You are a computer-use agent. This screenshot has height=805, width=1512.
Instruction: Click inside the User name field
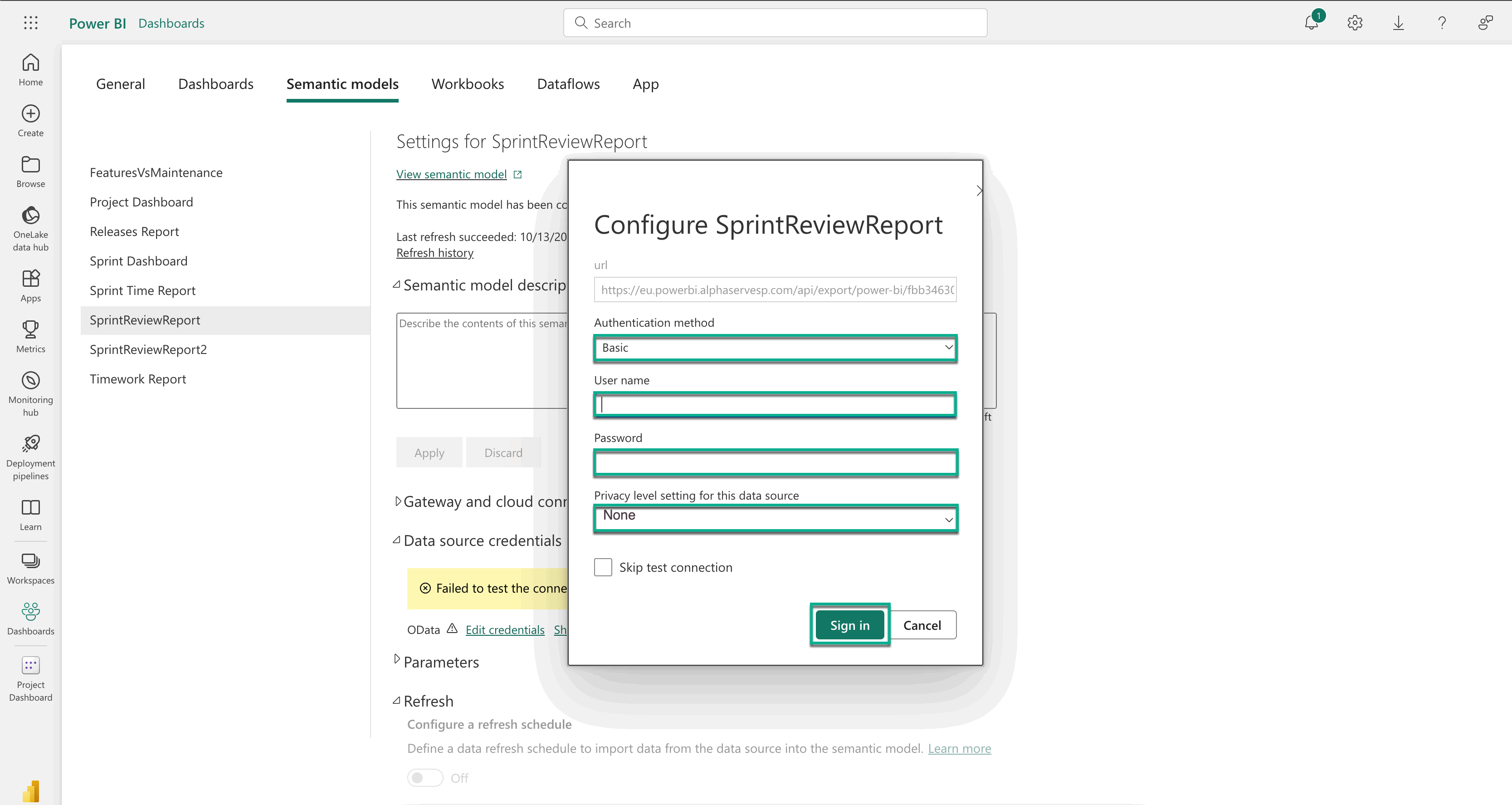click(774, 405)
